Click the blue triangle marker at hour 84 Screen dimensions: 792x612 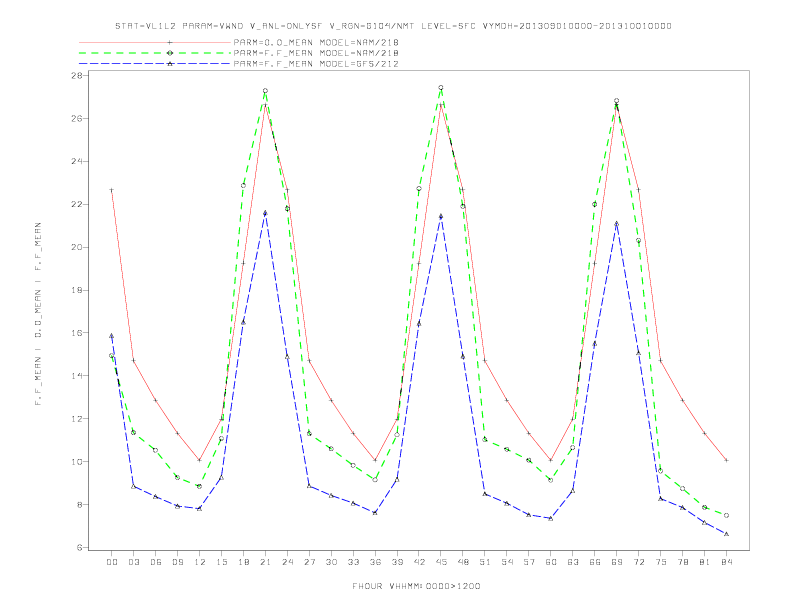pos(726,534)
